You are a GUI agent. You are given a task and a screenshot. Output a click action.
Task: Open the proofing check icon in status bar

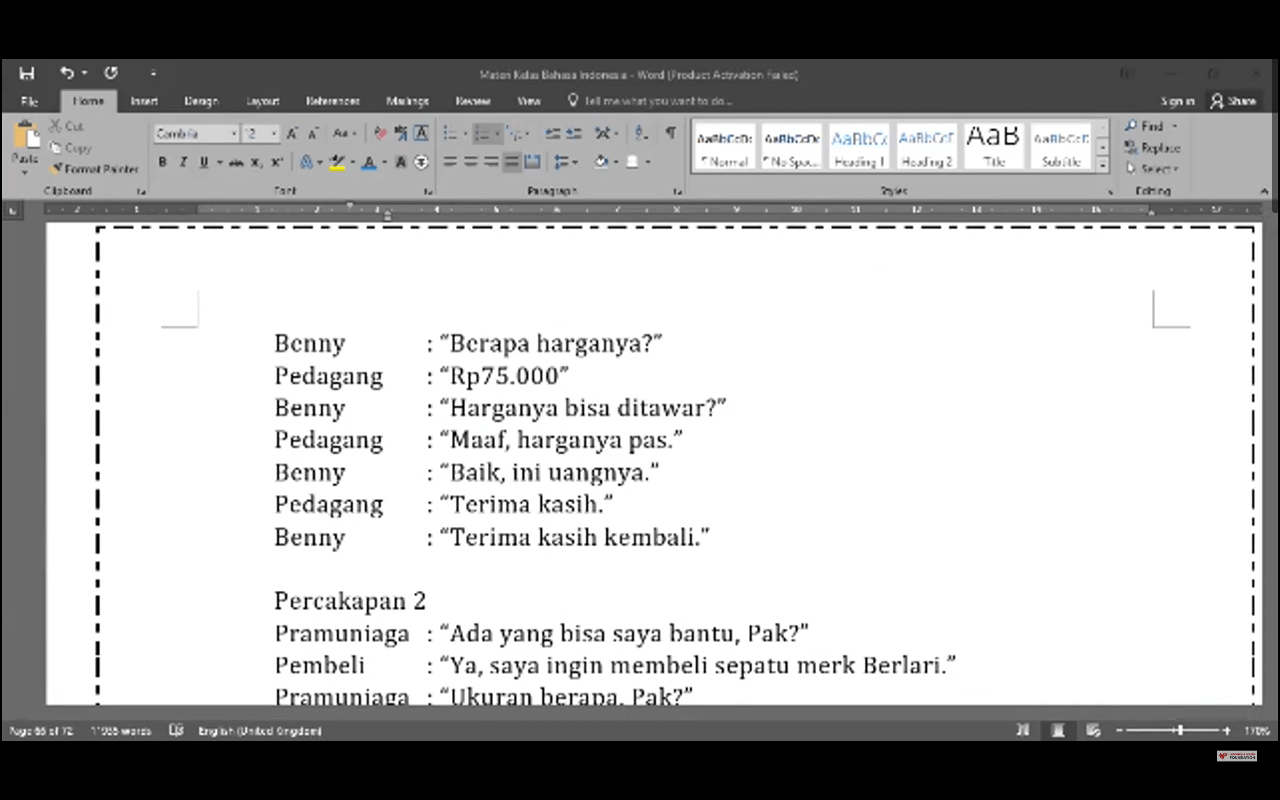(x=176, y=731)
